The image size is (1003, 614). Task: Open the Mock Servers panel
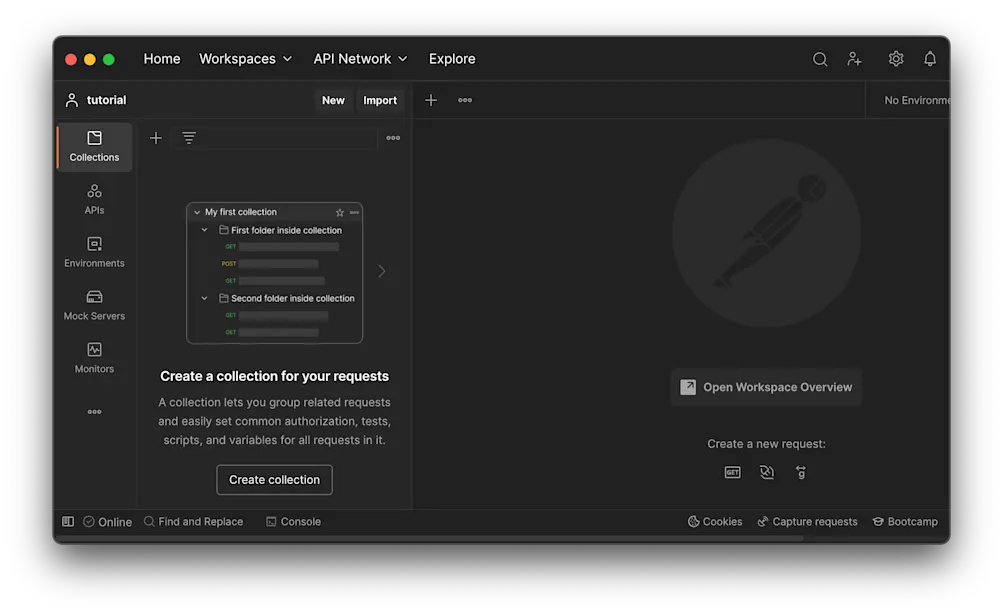click(x=93, y=306)
